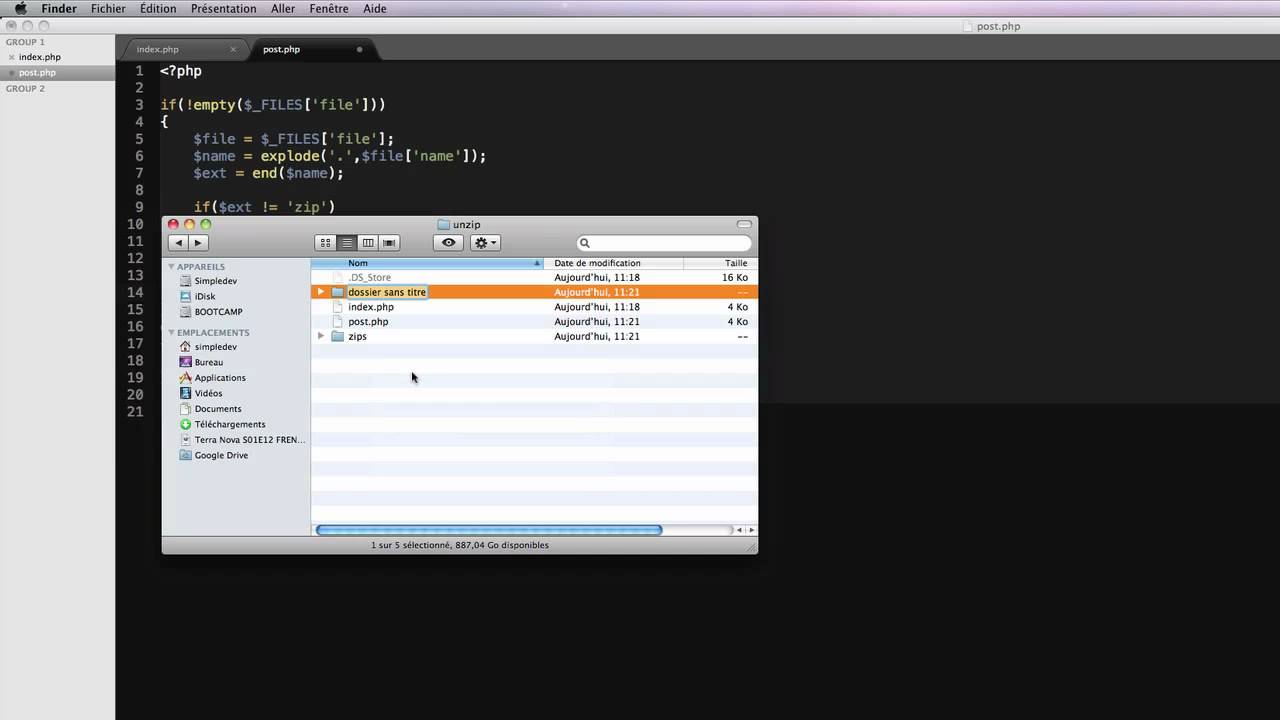Open the Édition menu
This screenshot has width=1280, height=720.
158,9
